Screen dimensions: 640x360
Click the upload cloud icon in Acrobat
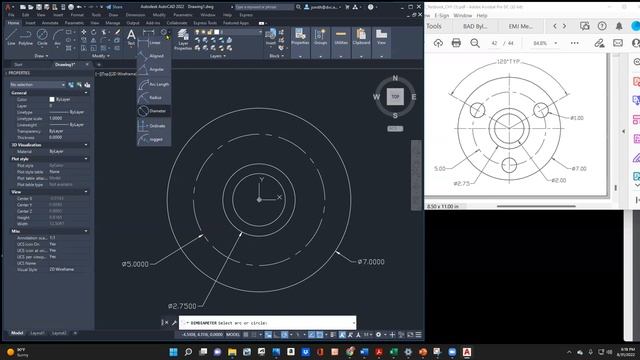tap(438, 43)
